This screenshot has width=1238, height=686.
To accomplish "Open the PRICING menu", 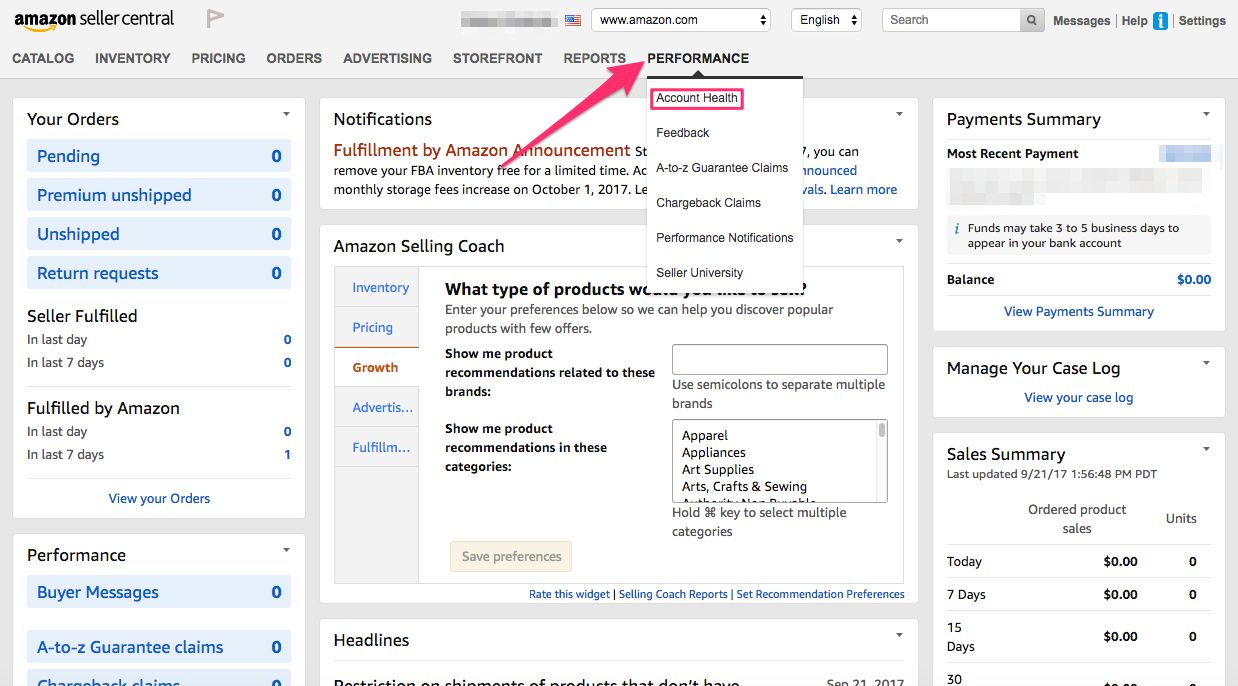I will (219, 58).
